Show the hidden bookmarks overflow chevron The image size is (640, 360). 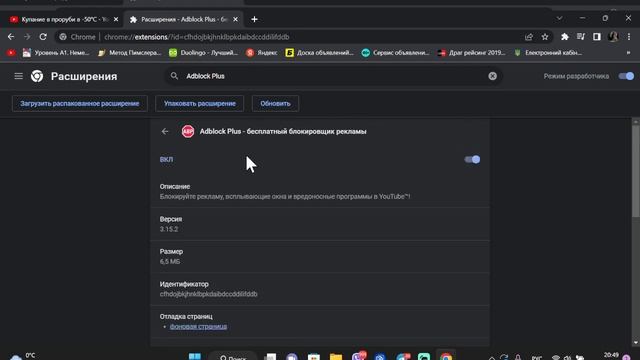point(629,53)
